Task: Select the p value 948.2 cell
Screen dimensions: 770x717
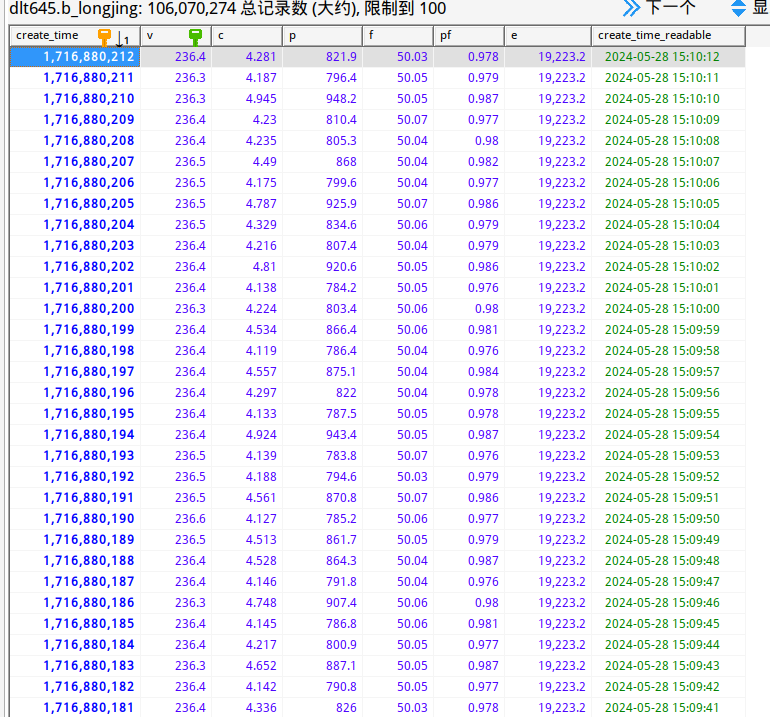Action: (x=322, y=99)
